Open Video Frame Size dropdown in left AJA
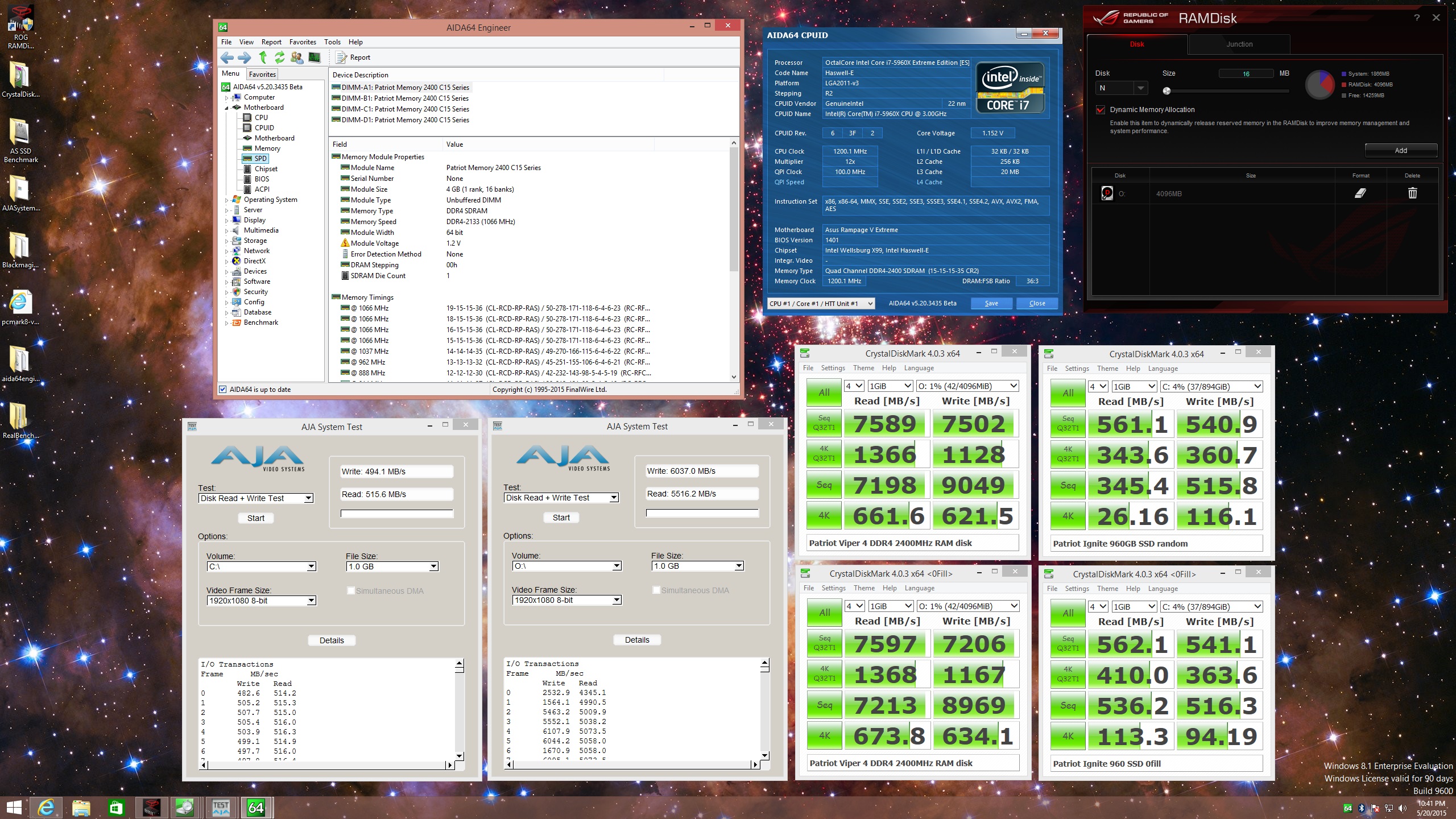The image size is (1456, 819). [261, 601]
